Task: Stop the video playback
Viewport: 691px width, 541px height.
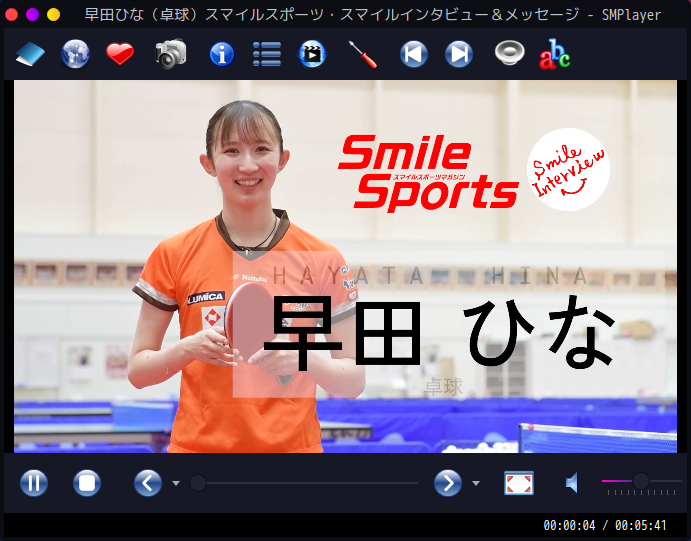Action: pos(87,483)
